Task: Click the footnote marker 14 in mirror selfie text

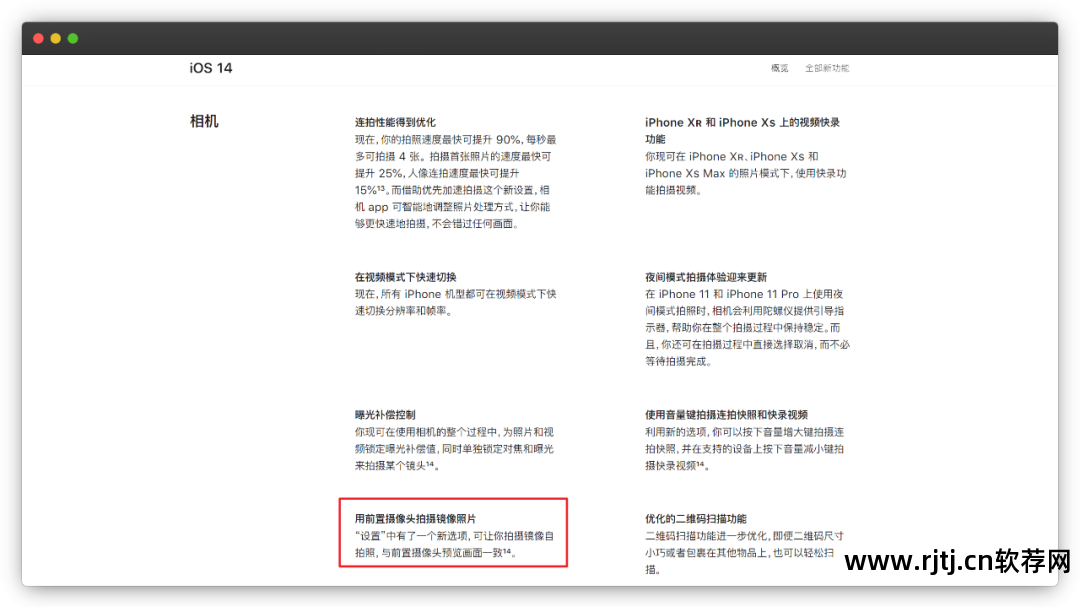Action: [x=509, y=550]
